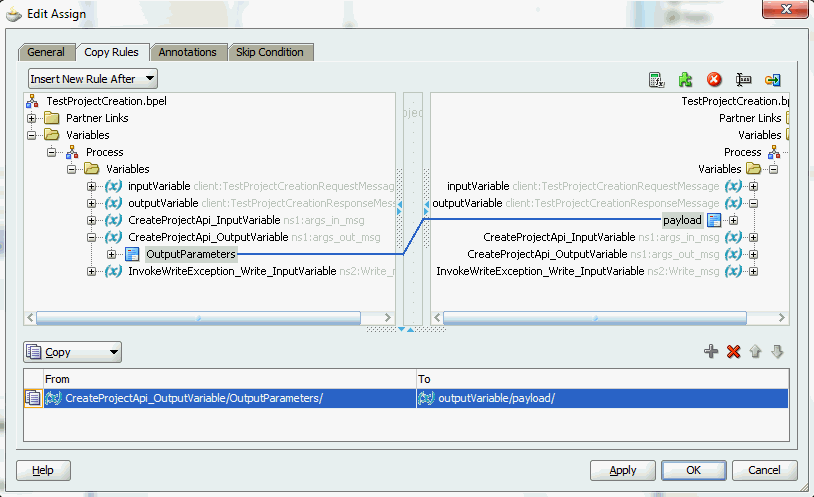
Task: Select TestProjectCreation.bpel root in the left tree
Action: [x=106, y=101]
